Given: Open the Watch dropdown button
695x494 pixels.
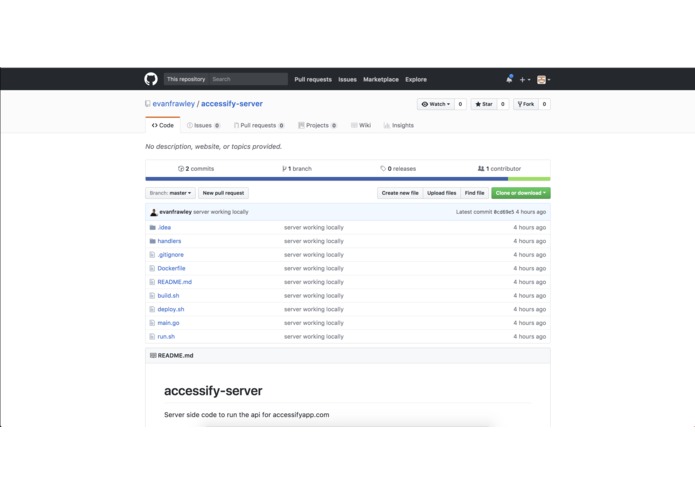Looking at the screenshot, I should pyautogui.click(x=436, y=104).
